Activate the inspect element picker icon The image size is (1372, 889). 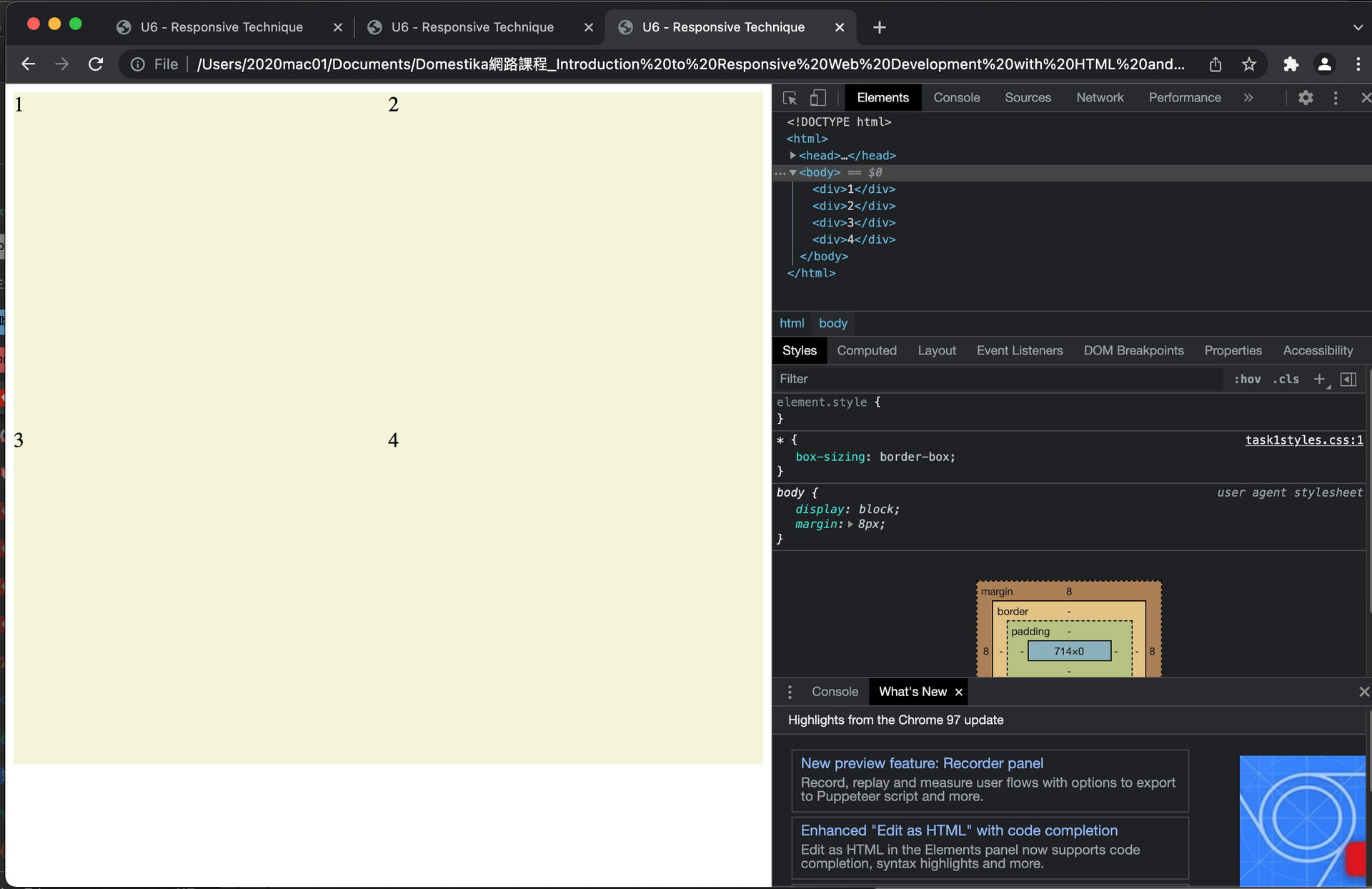coord(790,98)
